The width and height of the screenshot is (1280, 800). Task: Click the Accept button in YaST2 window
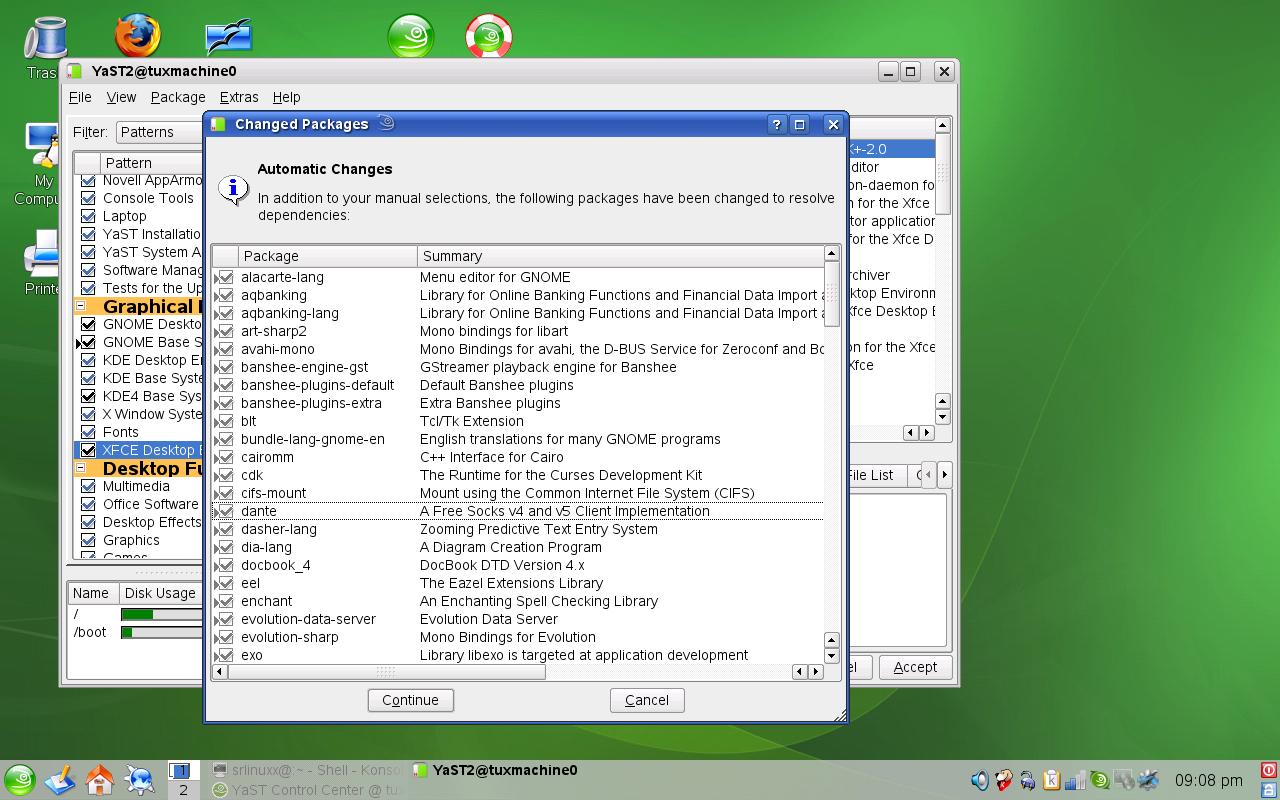coord(915,667)
